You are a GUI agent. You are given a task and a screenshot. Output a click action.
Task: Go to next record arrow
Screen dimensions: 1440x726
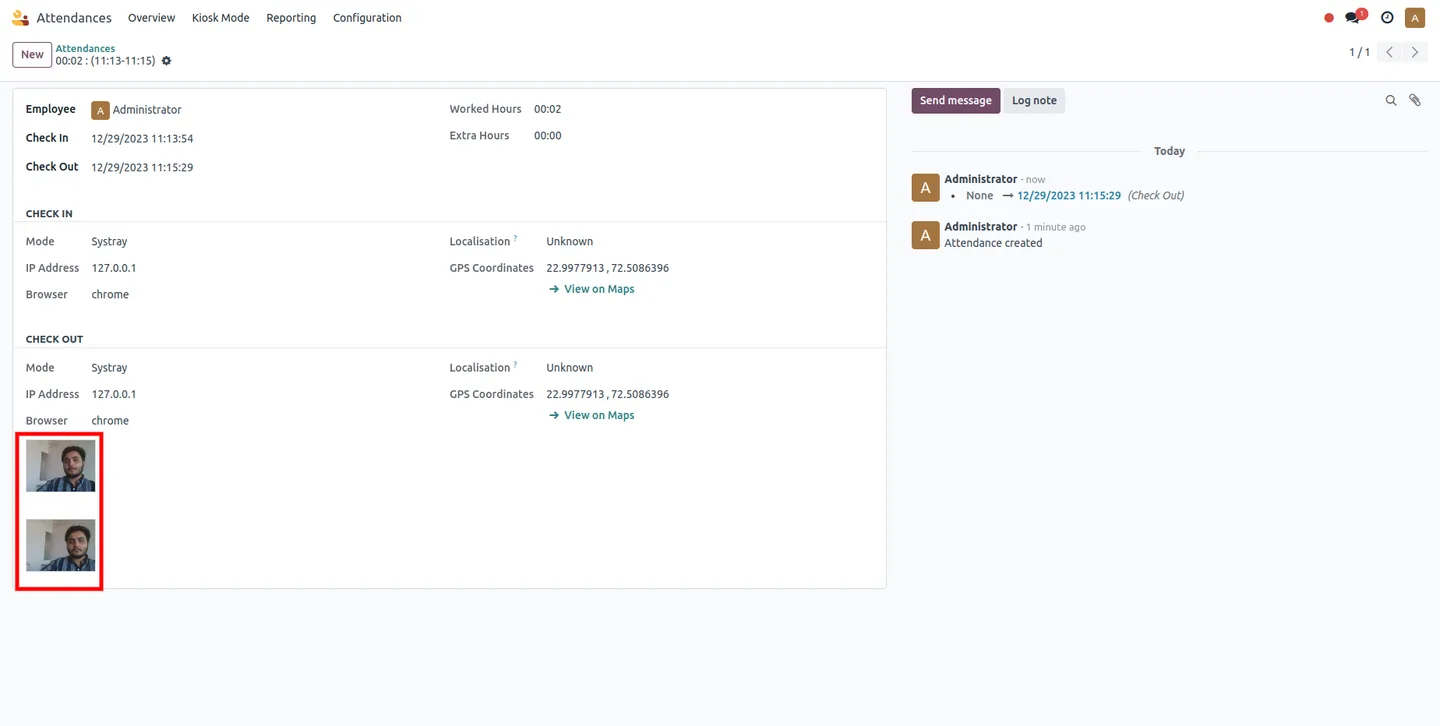[x=1414, y=52]
